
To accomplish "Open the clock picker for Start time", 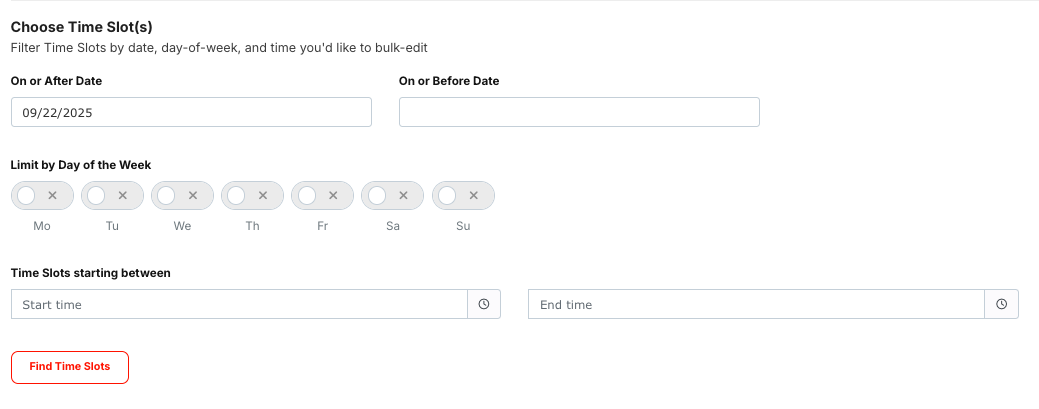I will [484, 304].
